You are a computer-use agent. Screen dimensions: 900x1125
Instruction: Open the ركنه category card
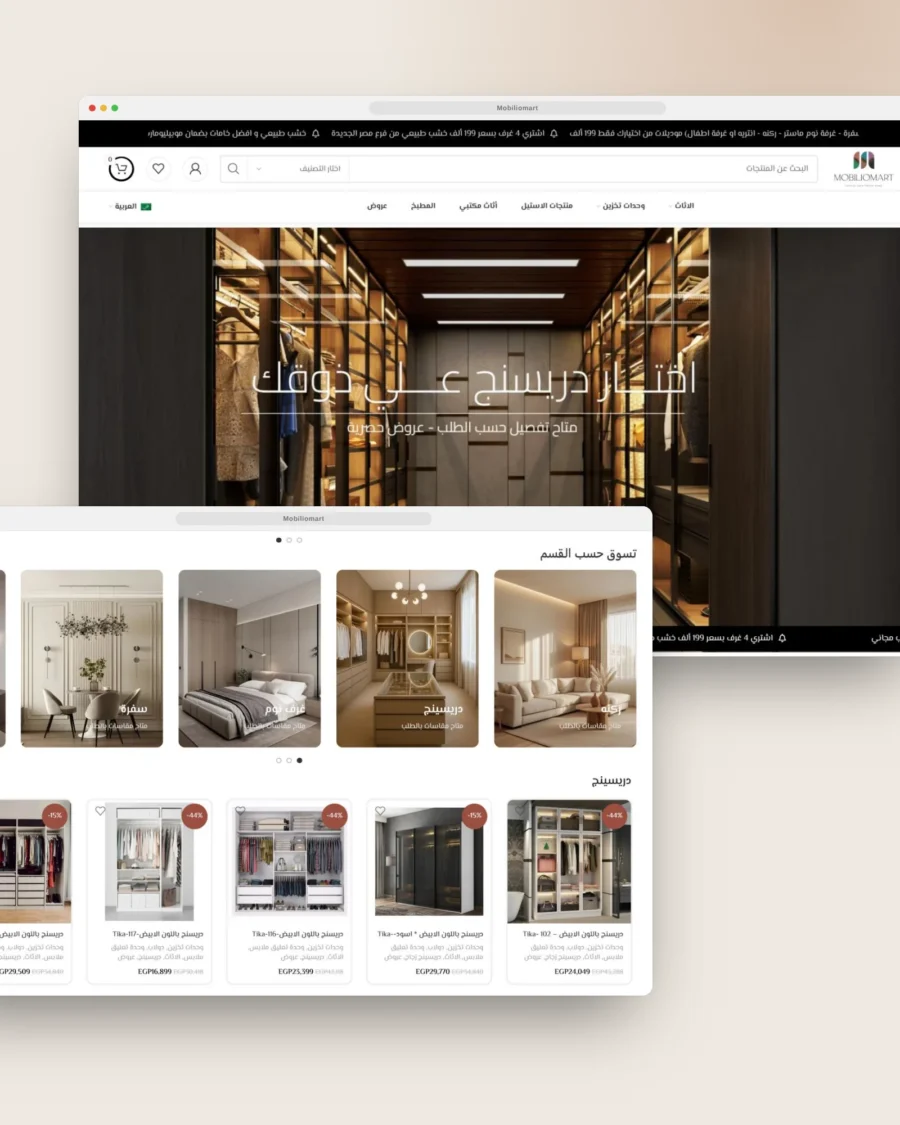[565, 659]
